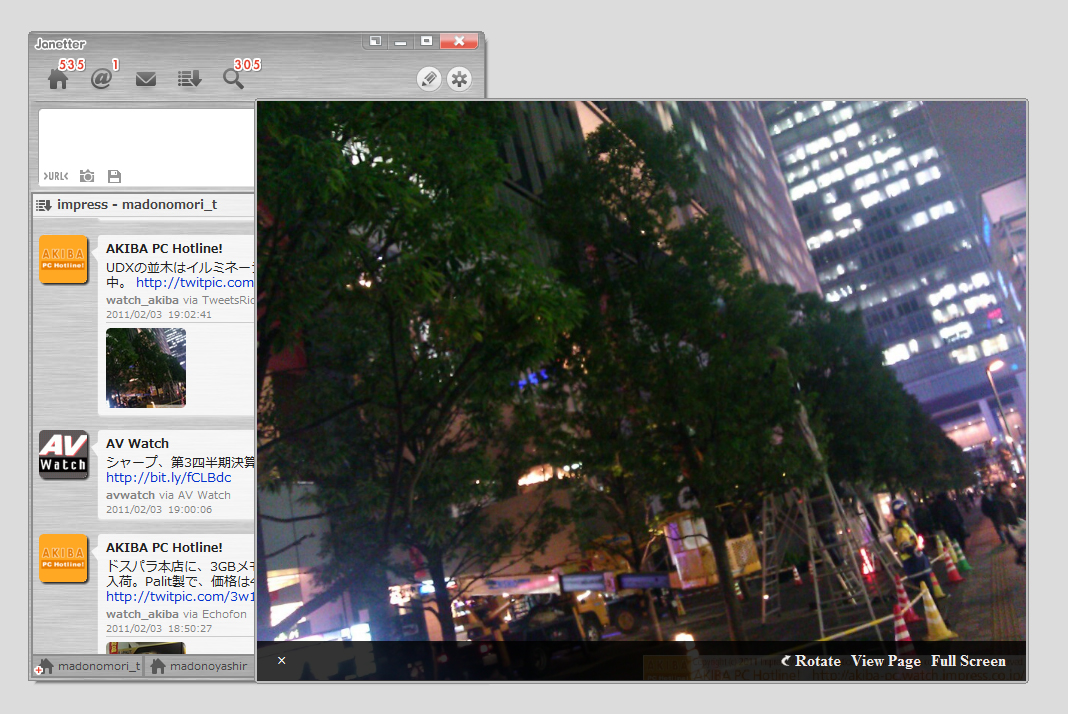The width and height of the screenshot is (1068, 714).
Task: Switch to the madonomori_t tab
Action: pyautogui.click(x=92, y=665)
